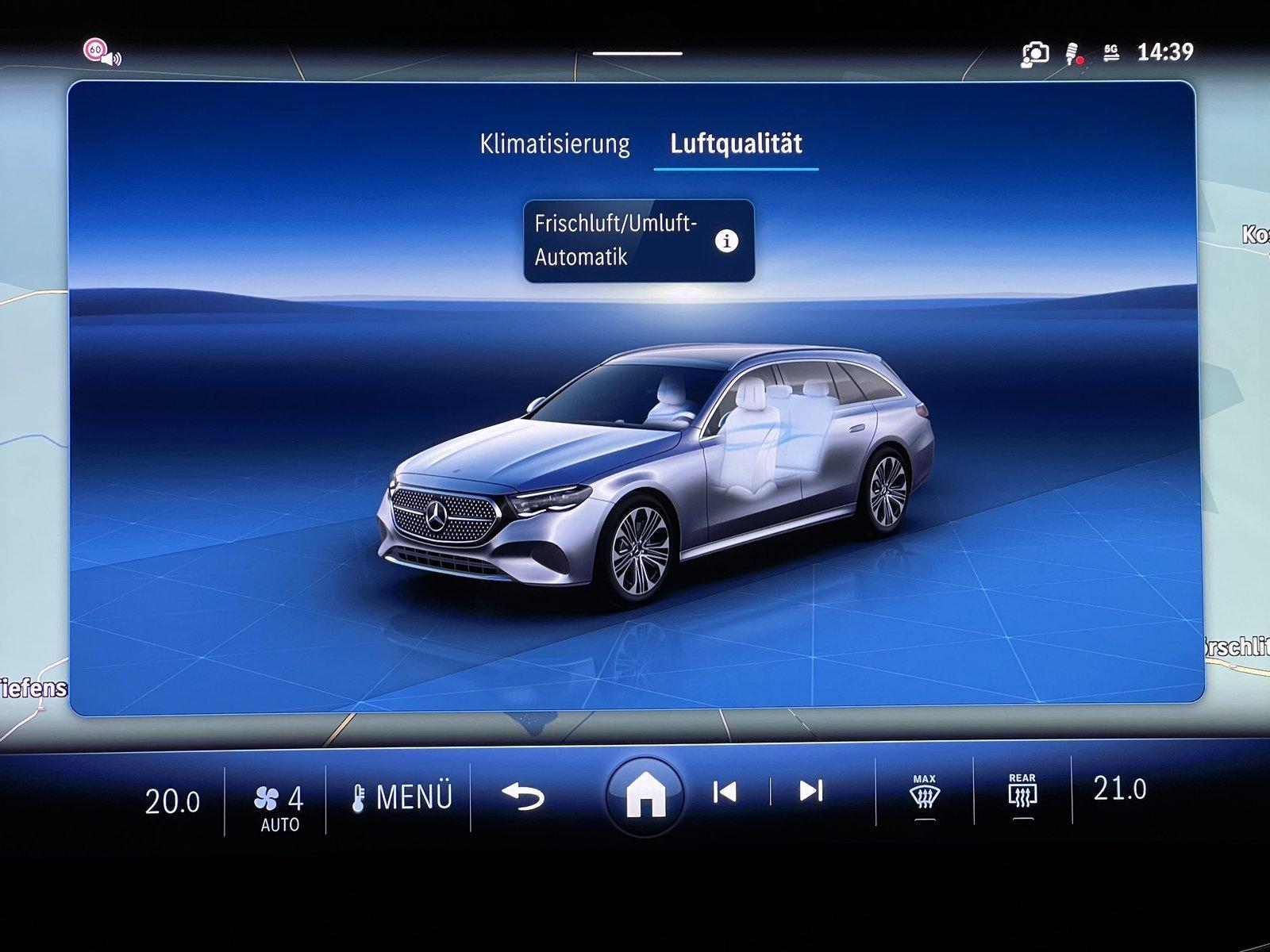Tap the clock showing 14:39
The image size is (1270, 952).
pyautogui.click(x=1164, y=52)
